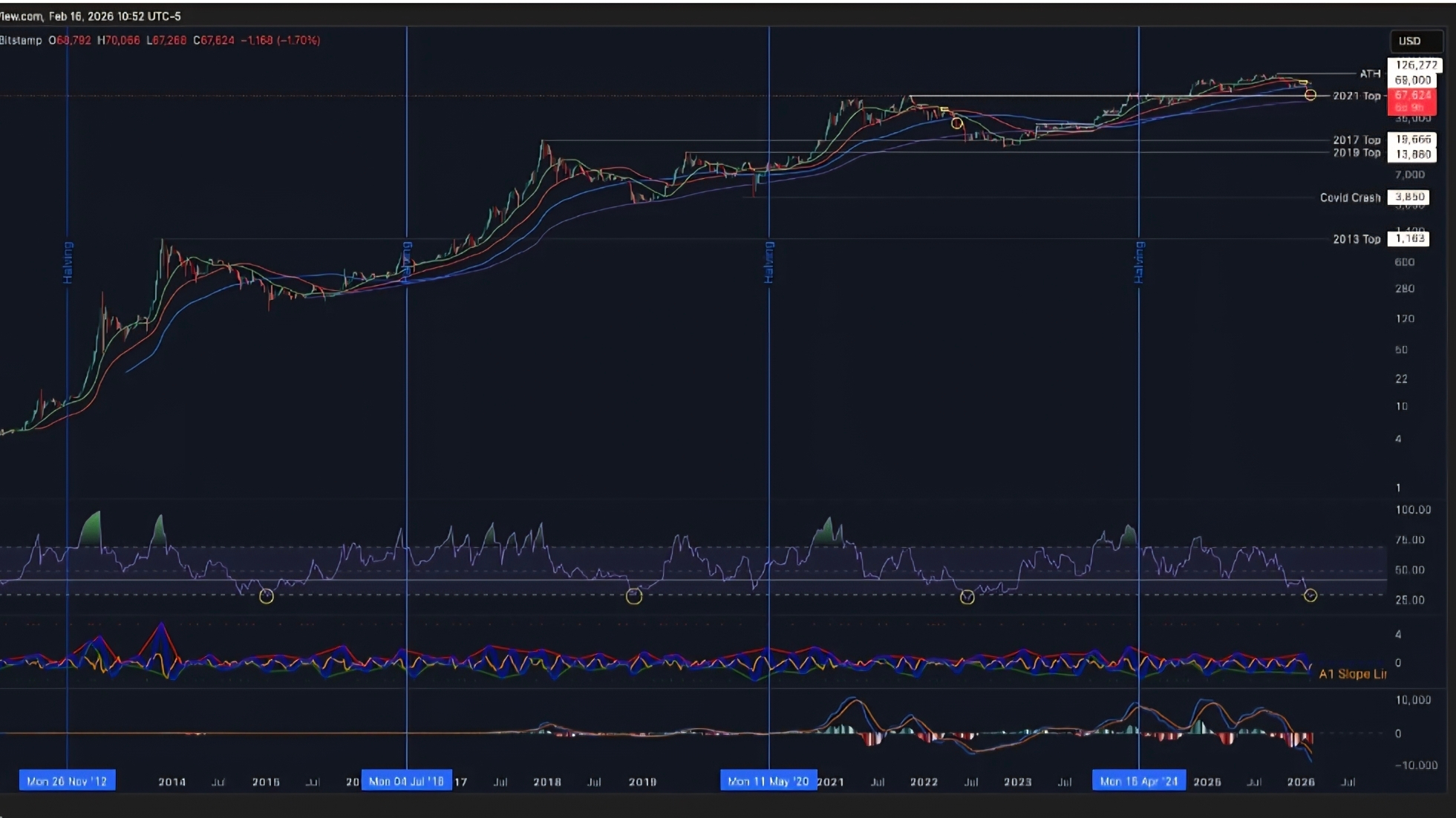Click the Mon 26 Nov '12 date marker
Screen dimensions: 1456x818
point(67,781)
